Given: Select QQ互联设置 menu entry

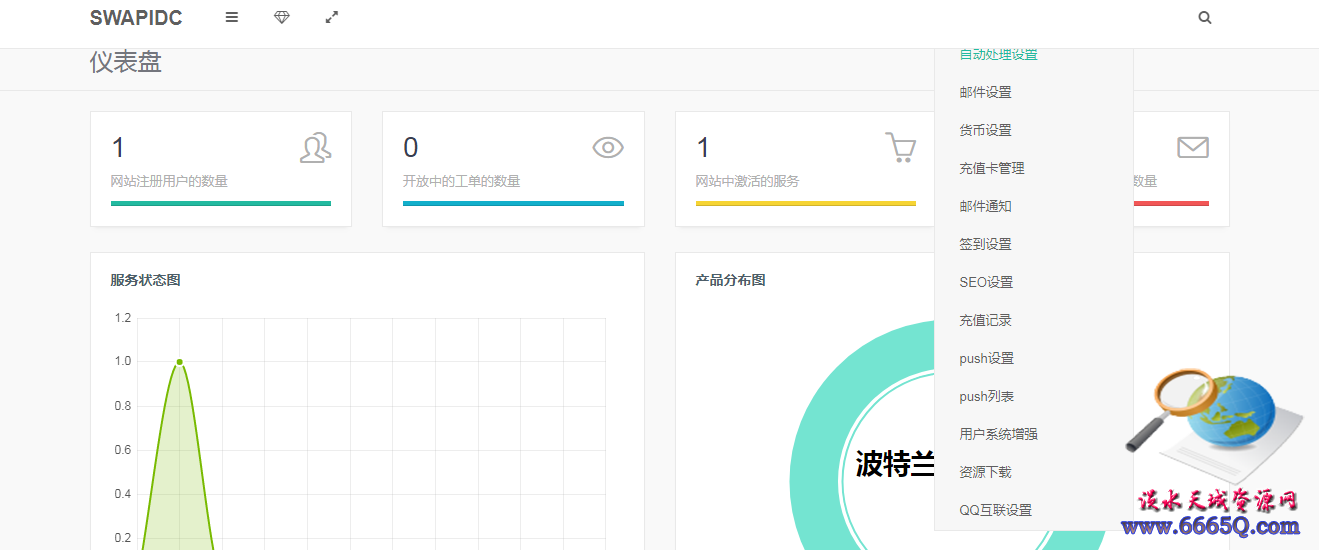Looking at the screenshot, I should [x=996, y=510].
